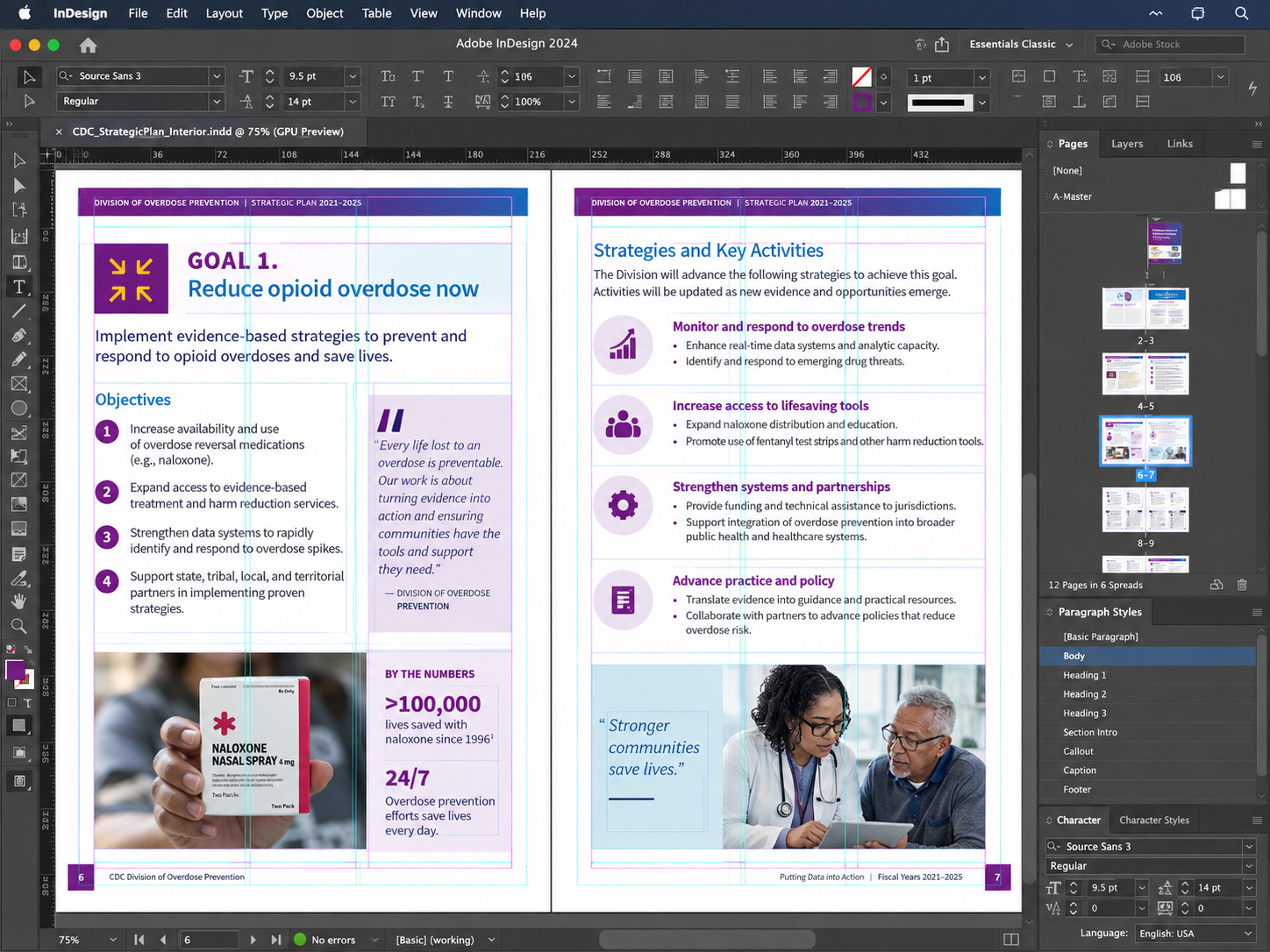Click the Adobe Stock search field

[x=1170, y=44]
